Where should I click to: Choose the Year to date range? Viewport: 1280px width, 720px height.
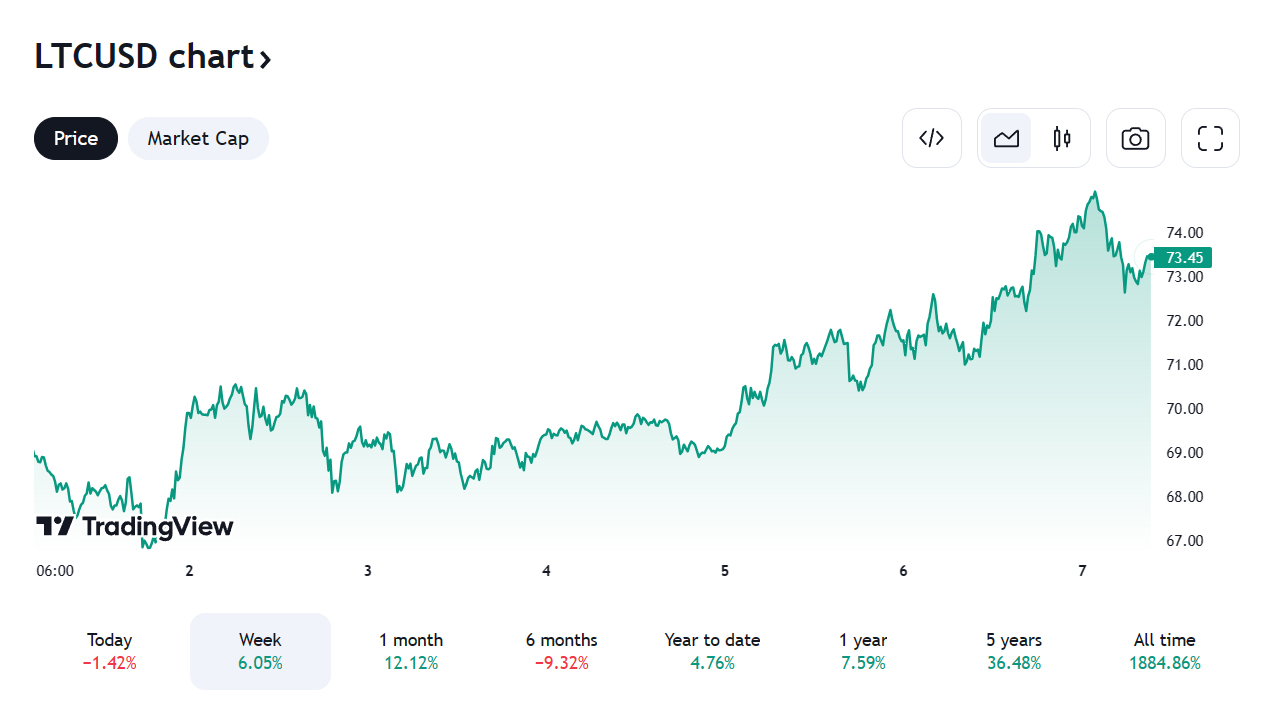coord(712,651)
